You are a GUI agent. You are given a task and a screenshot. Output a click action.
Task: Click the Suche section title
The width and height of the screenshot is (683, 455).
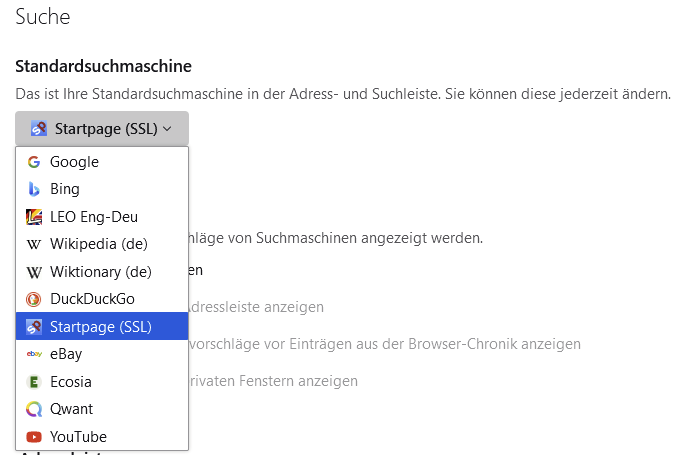coord(42,16)
